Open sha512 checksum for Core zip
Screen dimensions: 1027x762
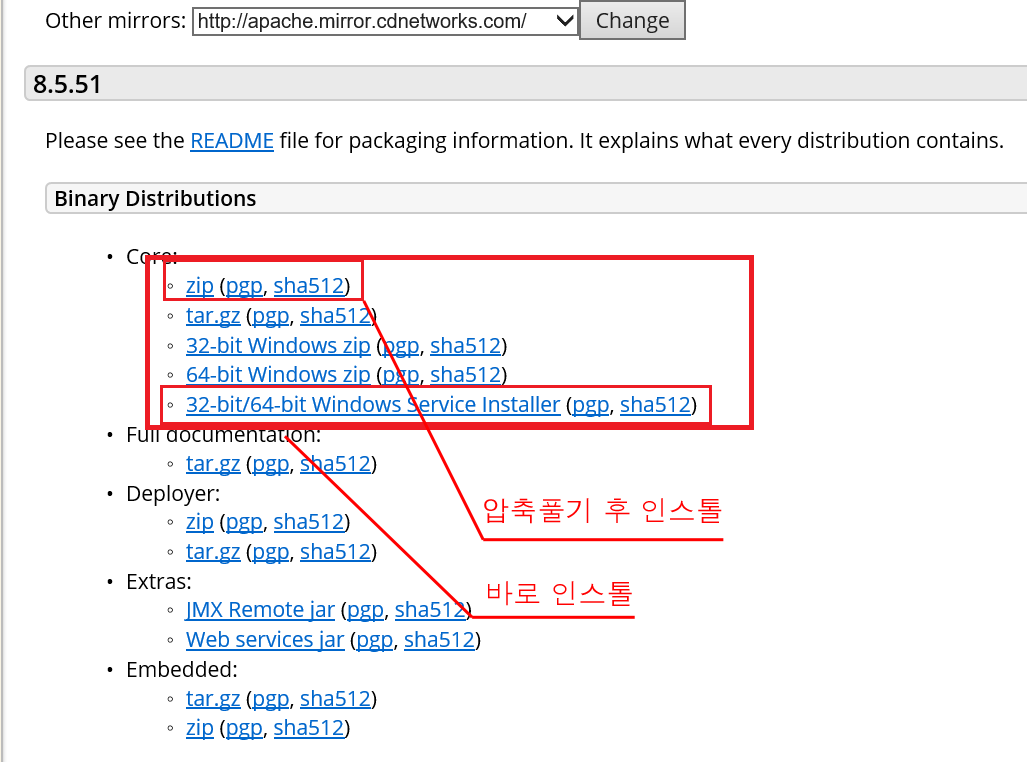coord(308,286)
